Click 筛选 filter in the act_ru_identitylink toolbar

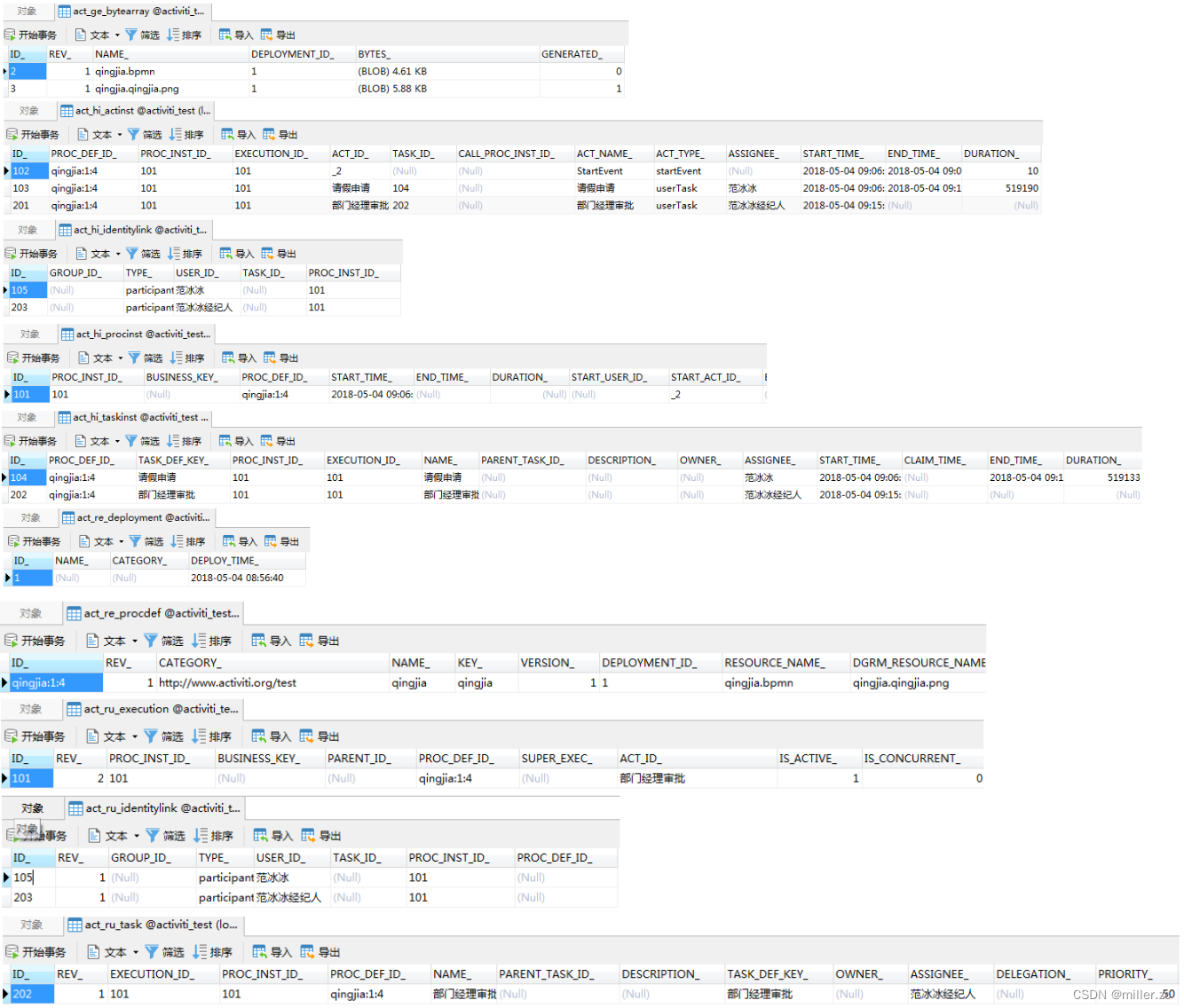166,836
